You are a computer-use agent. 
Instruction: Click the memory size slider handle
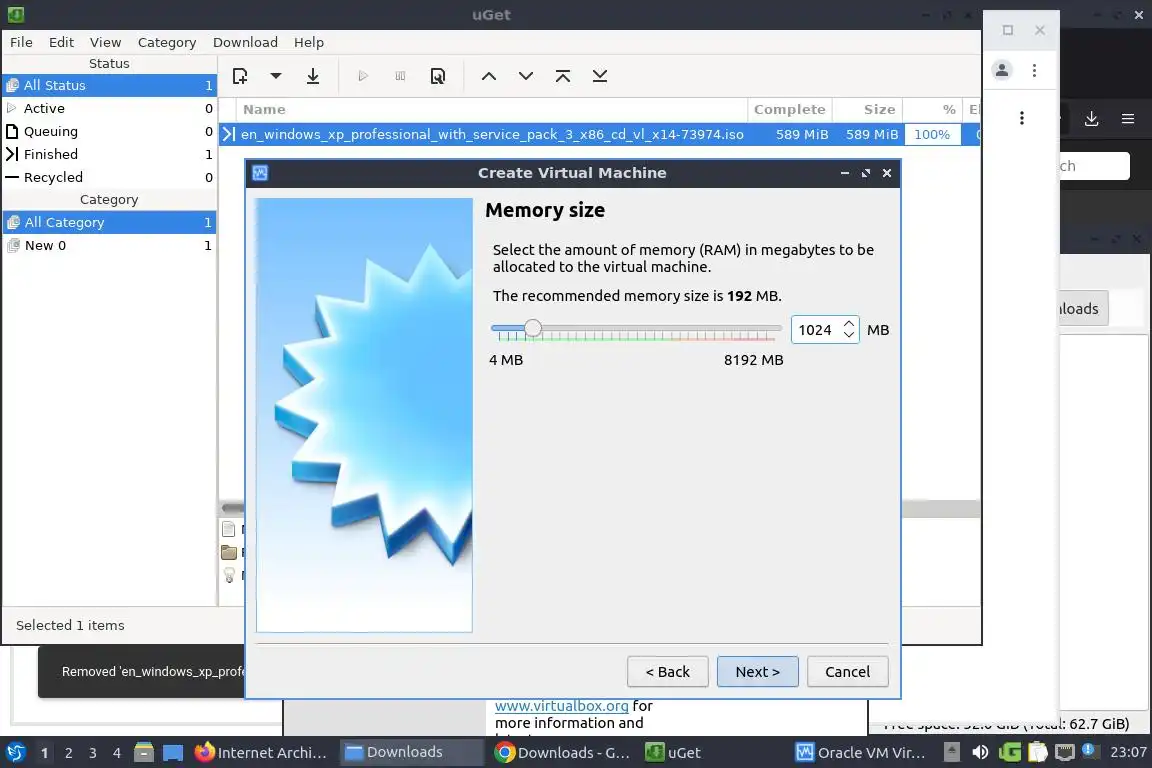coord(533,329)
